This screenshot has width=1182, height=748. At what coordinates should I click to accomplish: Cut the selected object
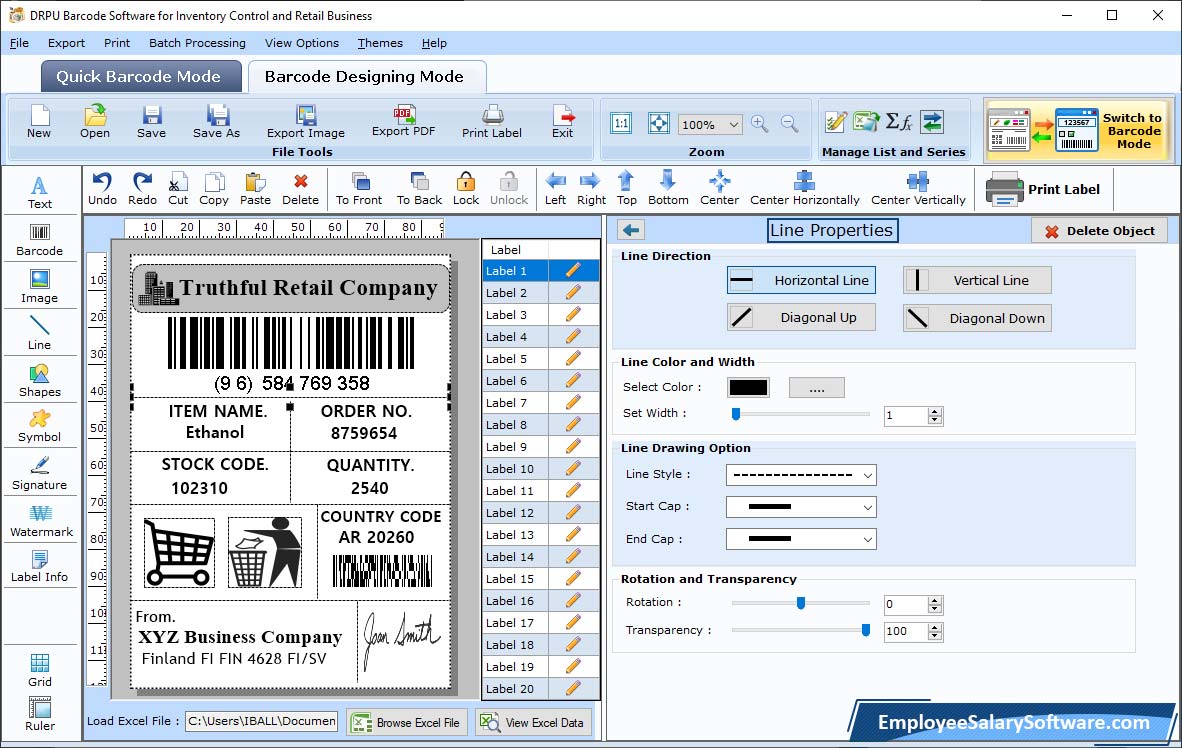tap(178, 189)
